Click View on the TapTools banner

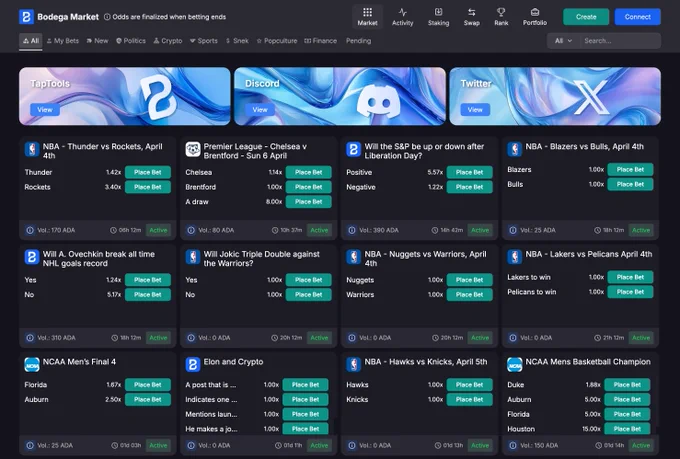point(45,110)
